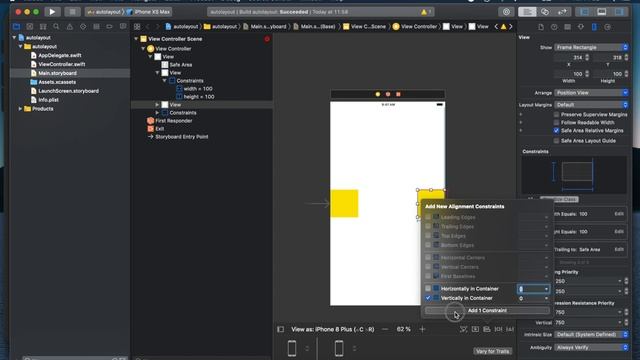This screenshot has width=640, height=360.
Task: Toggle the Navigator panel visibility
Action: [x=584, y=12]
